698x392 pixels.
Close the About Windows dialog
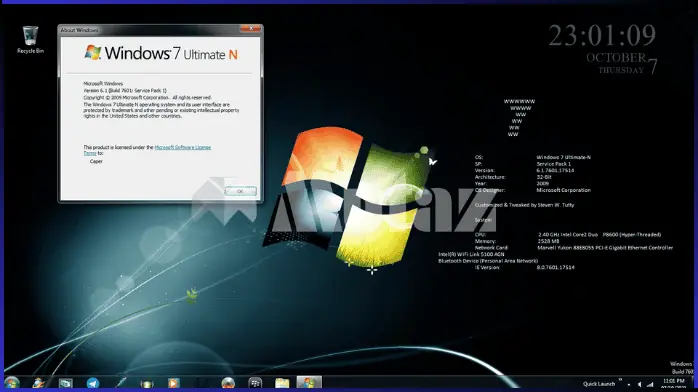[x=251, y=28]
